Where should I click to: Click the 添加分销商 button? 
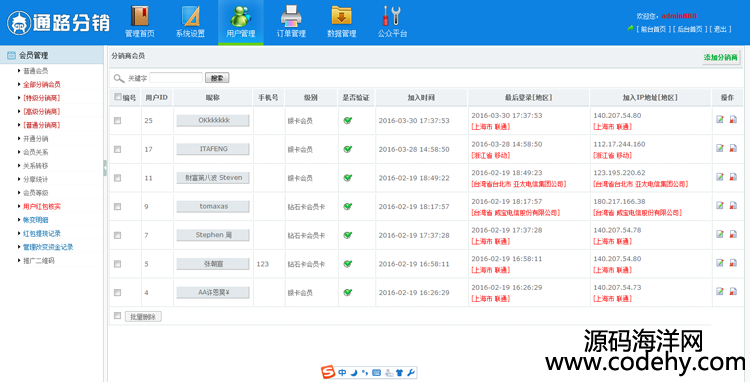721,57
